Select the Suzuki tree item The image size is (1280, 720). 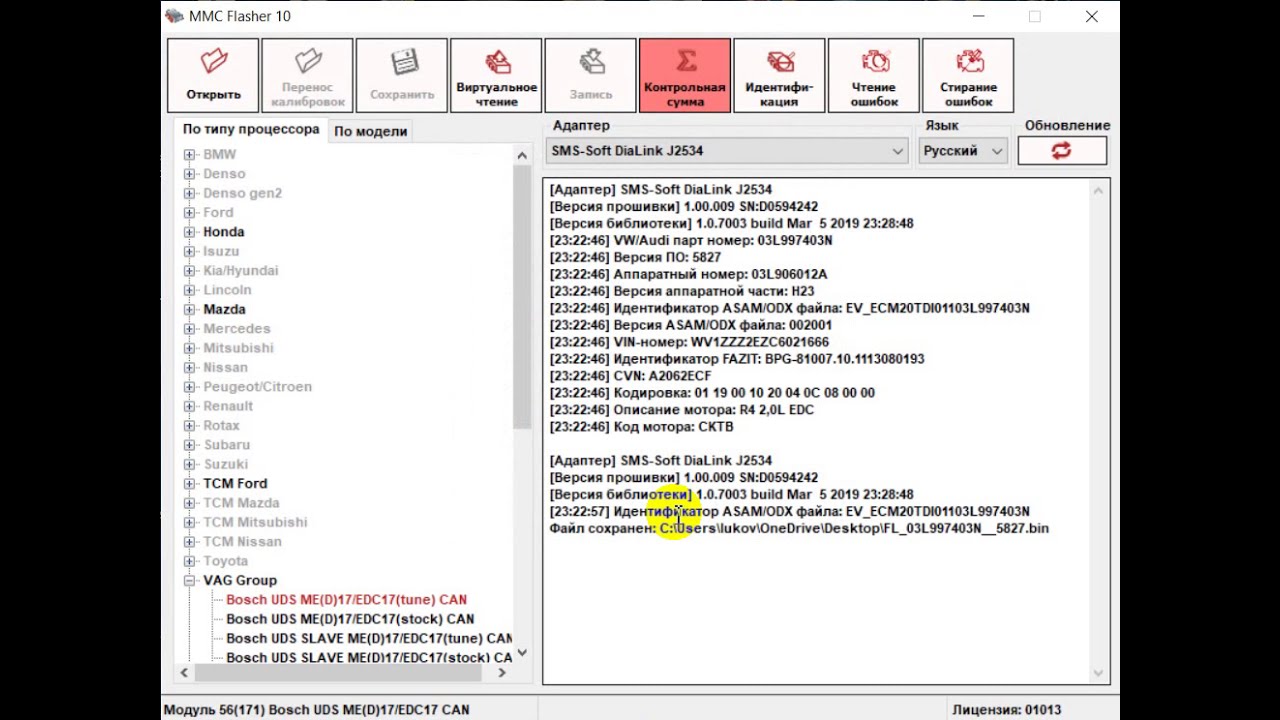(225, 464)
